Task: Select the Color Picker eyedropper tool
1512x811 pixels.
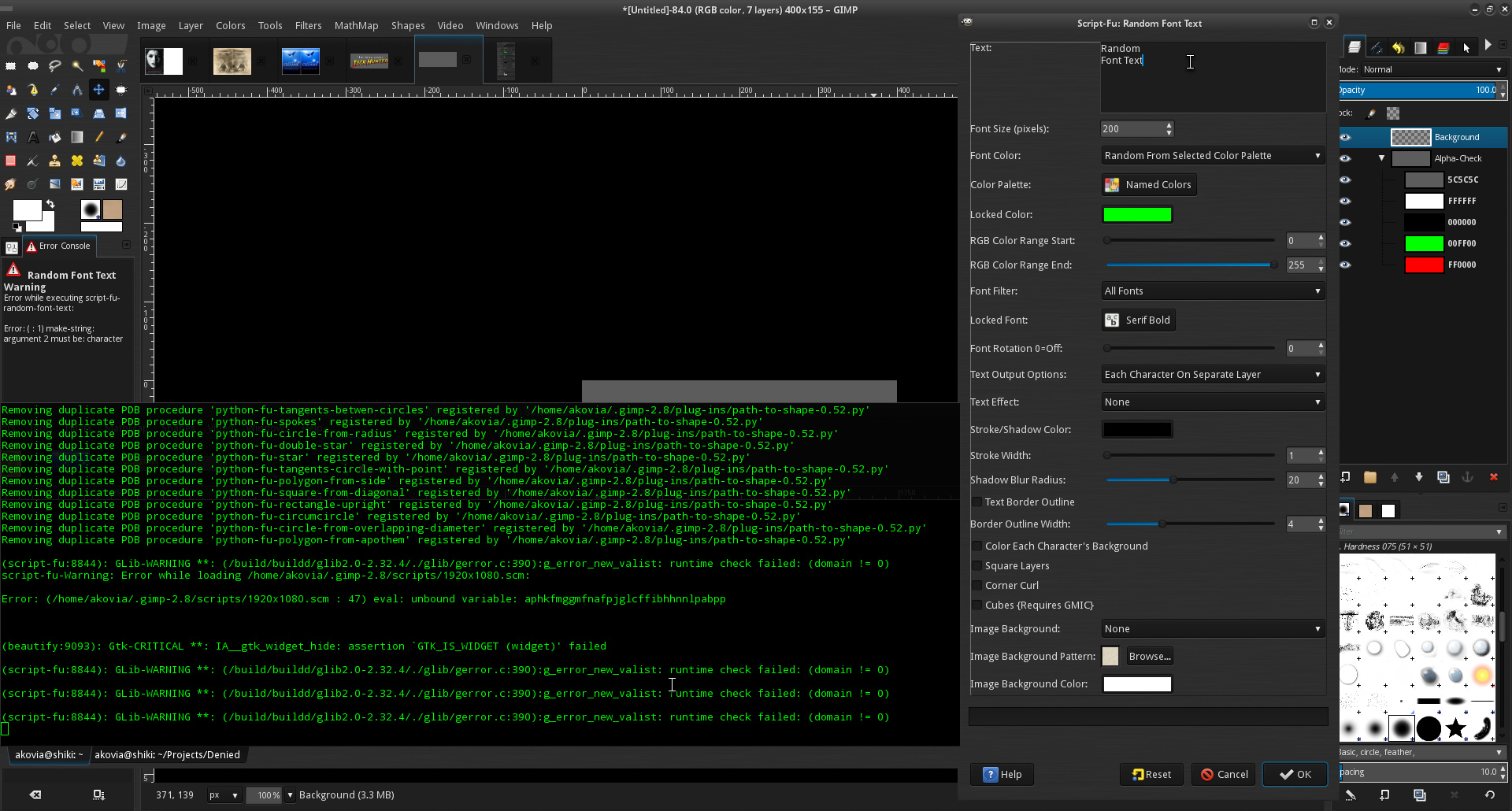Action: (55, 90)
